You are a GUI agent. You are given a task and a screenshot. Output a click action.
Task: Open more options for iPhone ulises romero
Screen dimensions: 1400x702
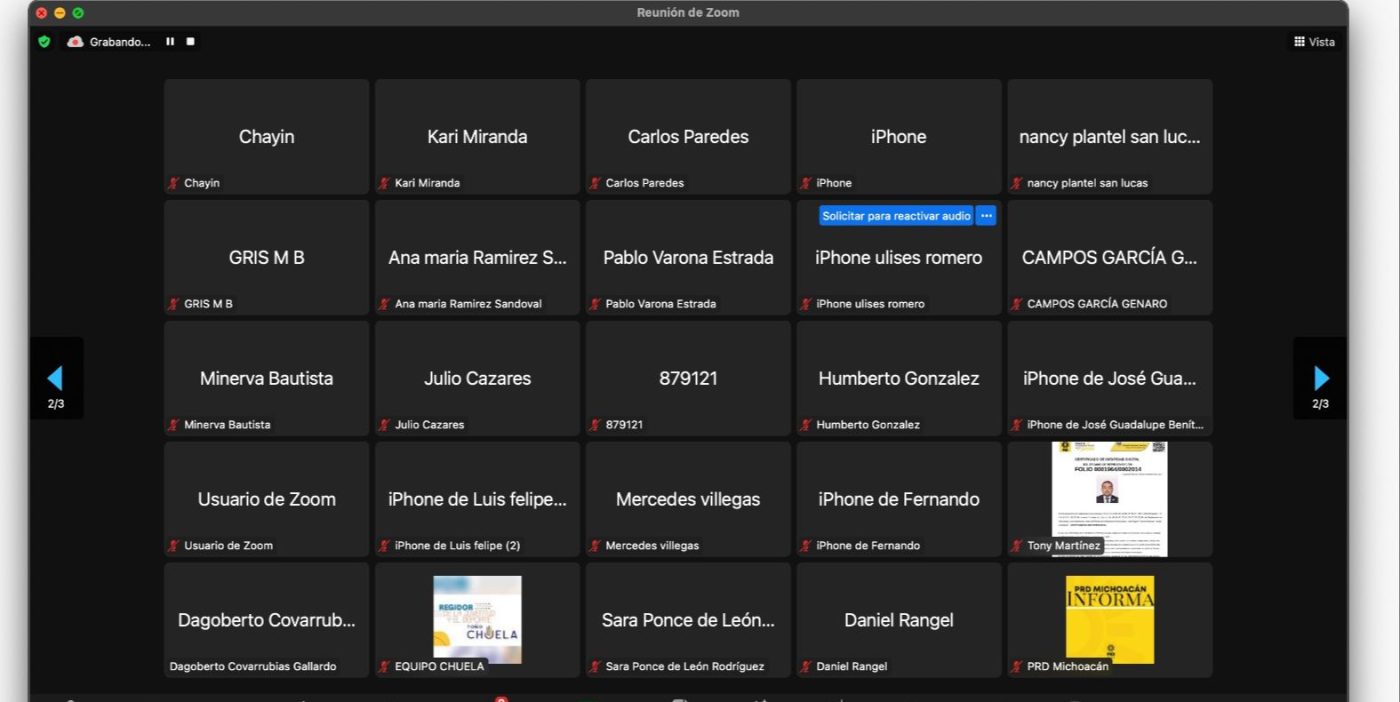pyautogui.click(x=986, y=216)
